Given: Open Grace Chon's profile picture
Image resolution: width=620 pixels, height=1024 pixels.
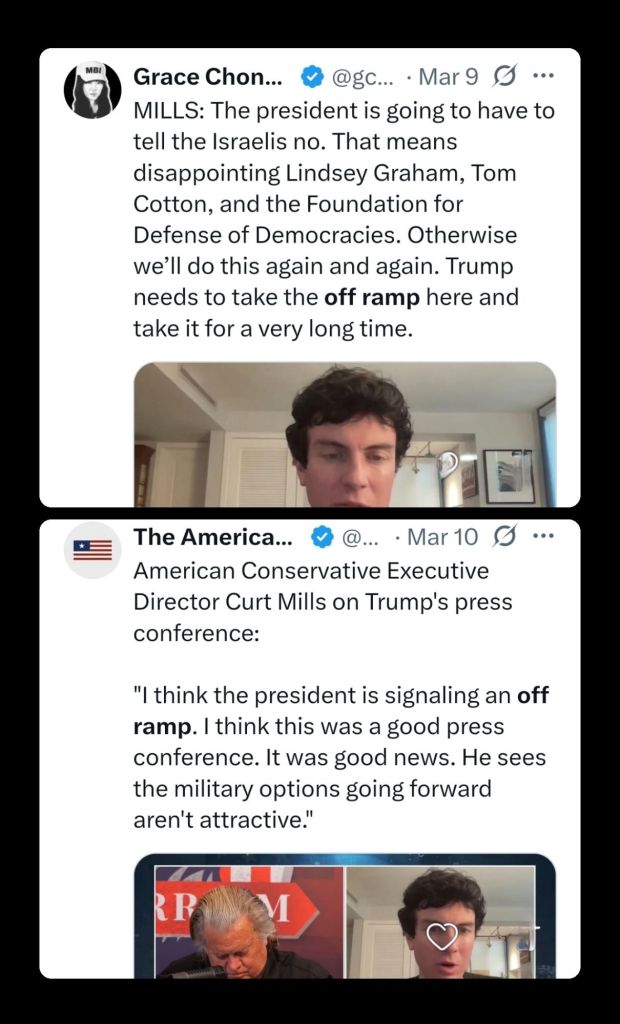Looking at the screenshot, I should [92, 89].
